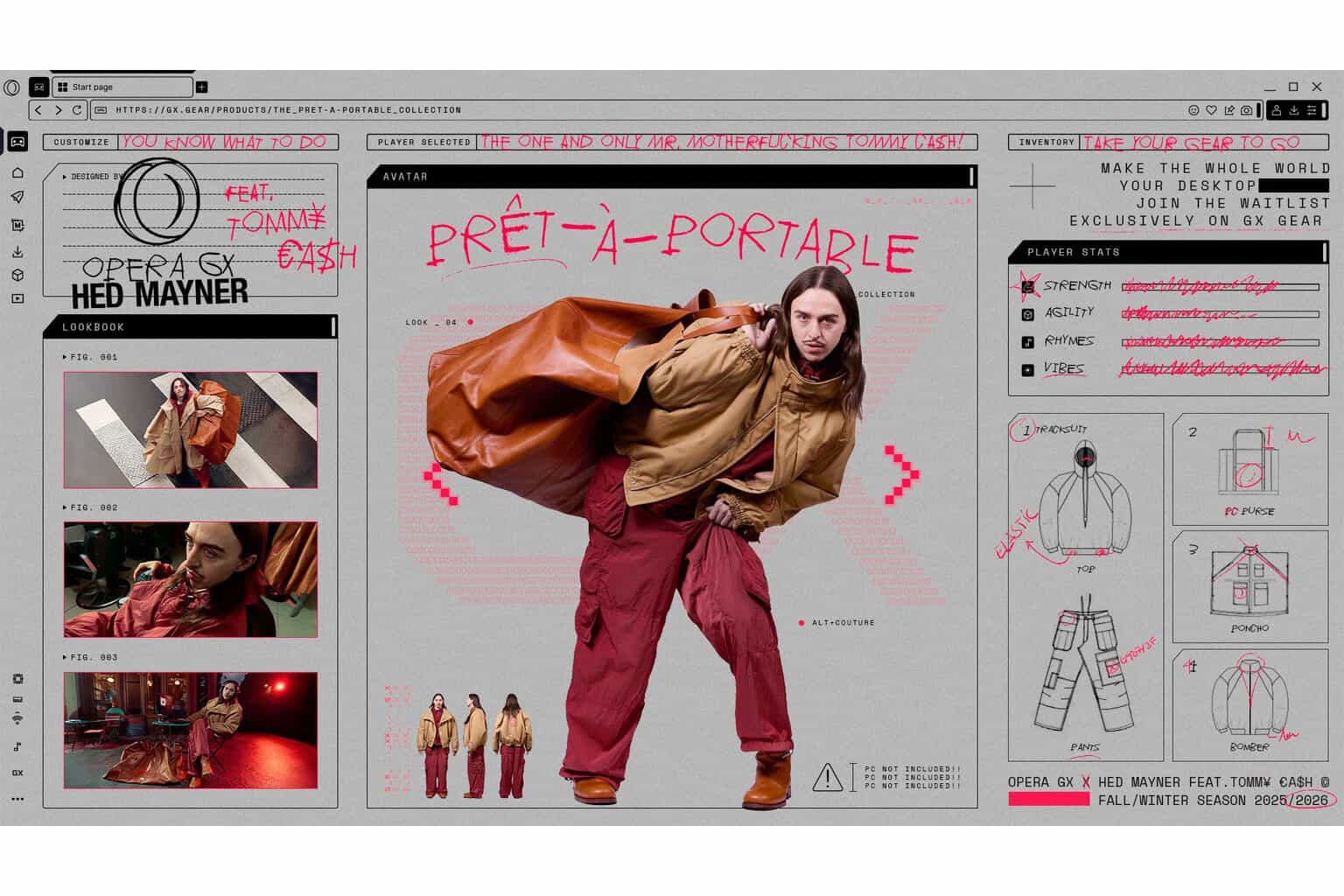Screen dimensions: 1344x896
Task: Open a new tab with plus button
Action: 202,87
